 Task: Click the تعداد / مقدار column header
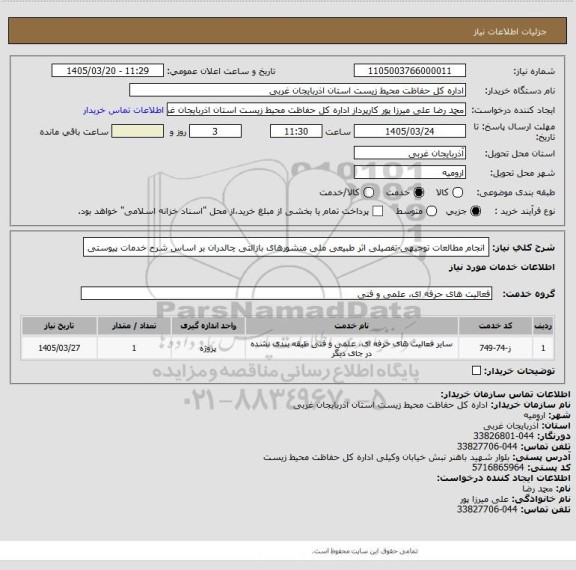(x=134, y=325)
